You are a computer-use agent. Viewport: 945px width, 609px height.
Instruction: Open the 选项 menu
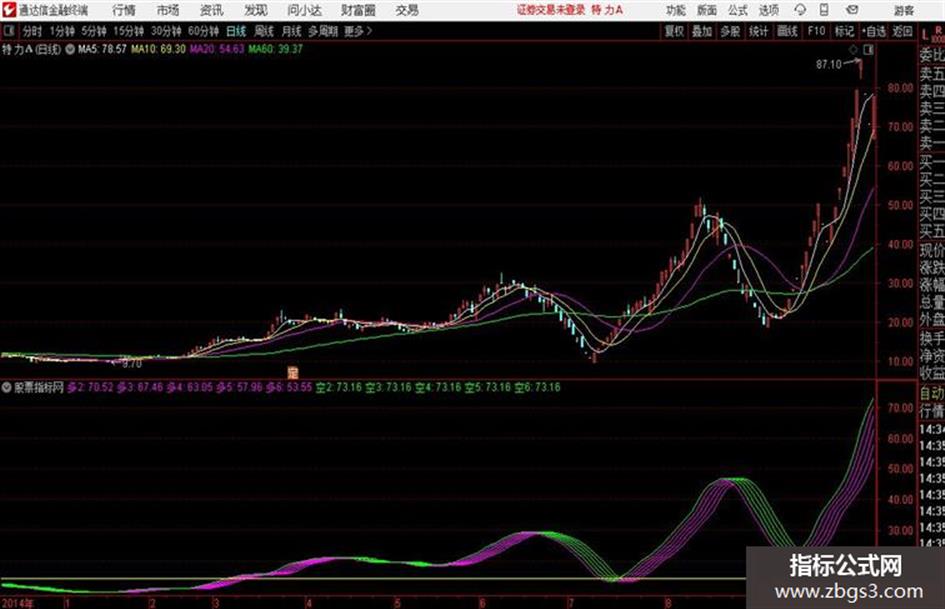click(x=769, y=10)
